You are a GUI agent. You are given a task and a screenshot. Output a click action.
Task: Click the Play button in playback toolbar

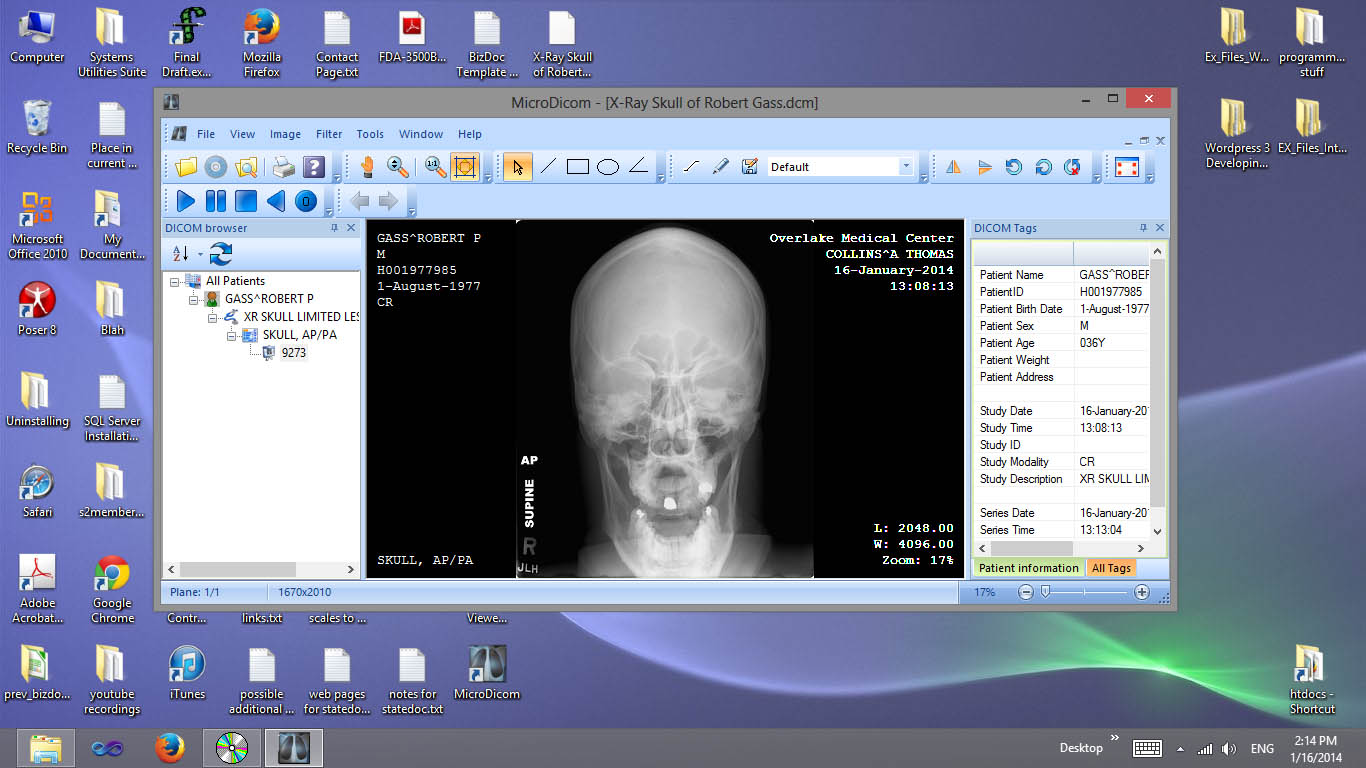tap(185, 201)
